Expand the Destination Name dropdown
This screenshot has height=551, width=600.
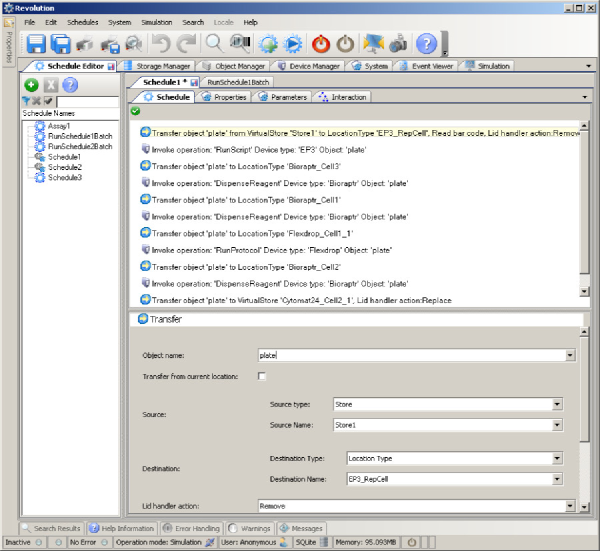coord(557,479)
